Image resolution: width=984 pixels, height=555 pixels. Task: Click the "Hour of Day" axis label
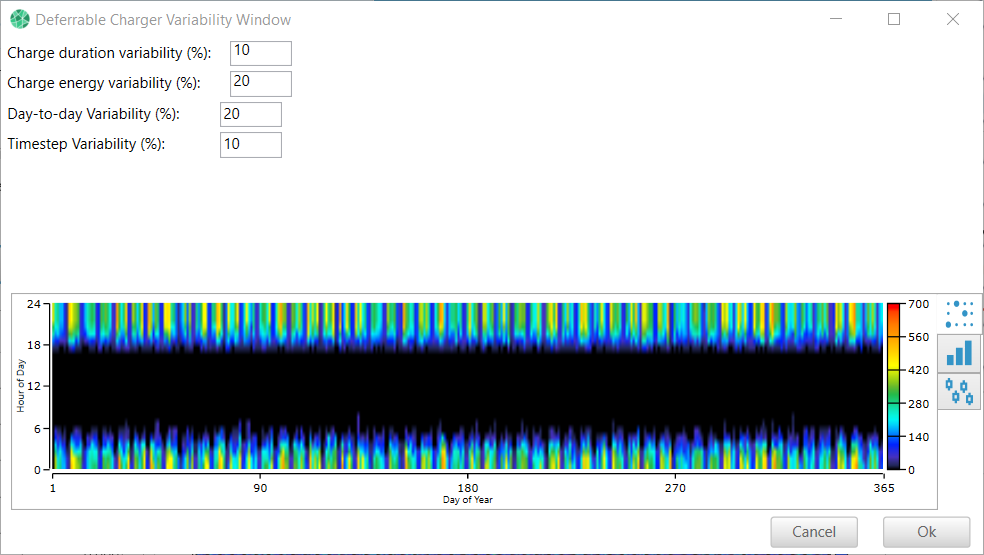pos(21,386)
